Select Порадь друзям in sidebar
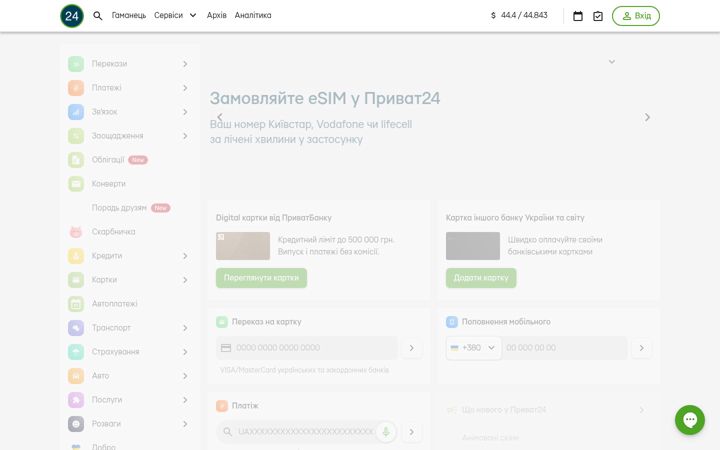This screenshot has width=720, height=450. point(119,208)
